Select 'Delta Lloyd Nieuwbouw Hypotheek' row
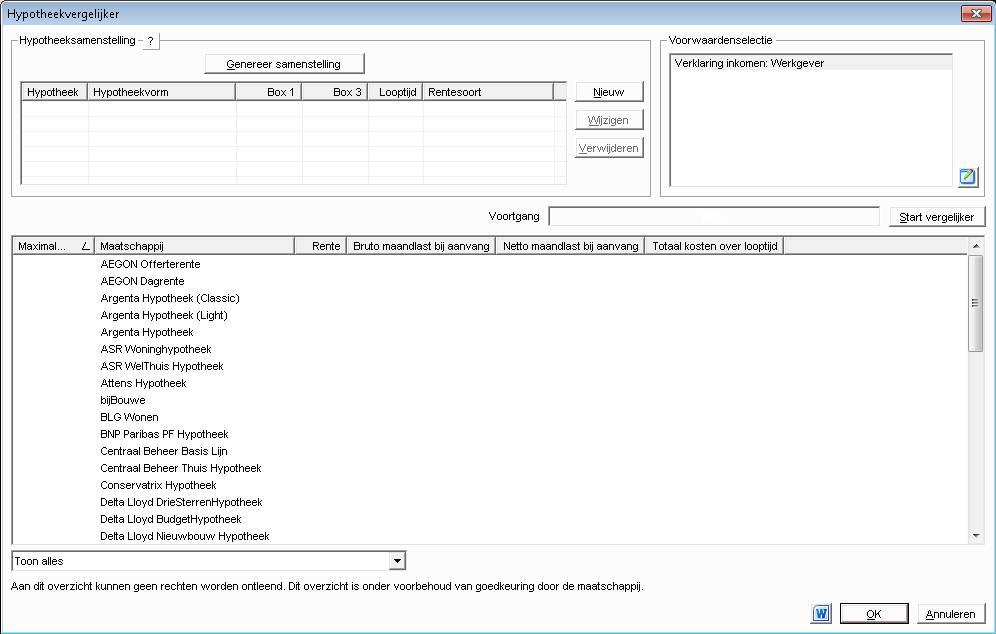 [x=490, y=536]
